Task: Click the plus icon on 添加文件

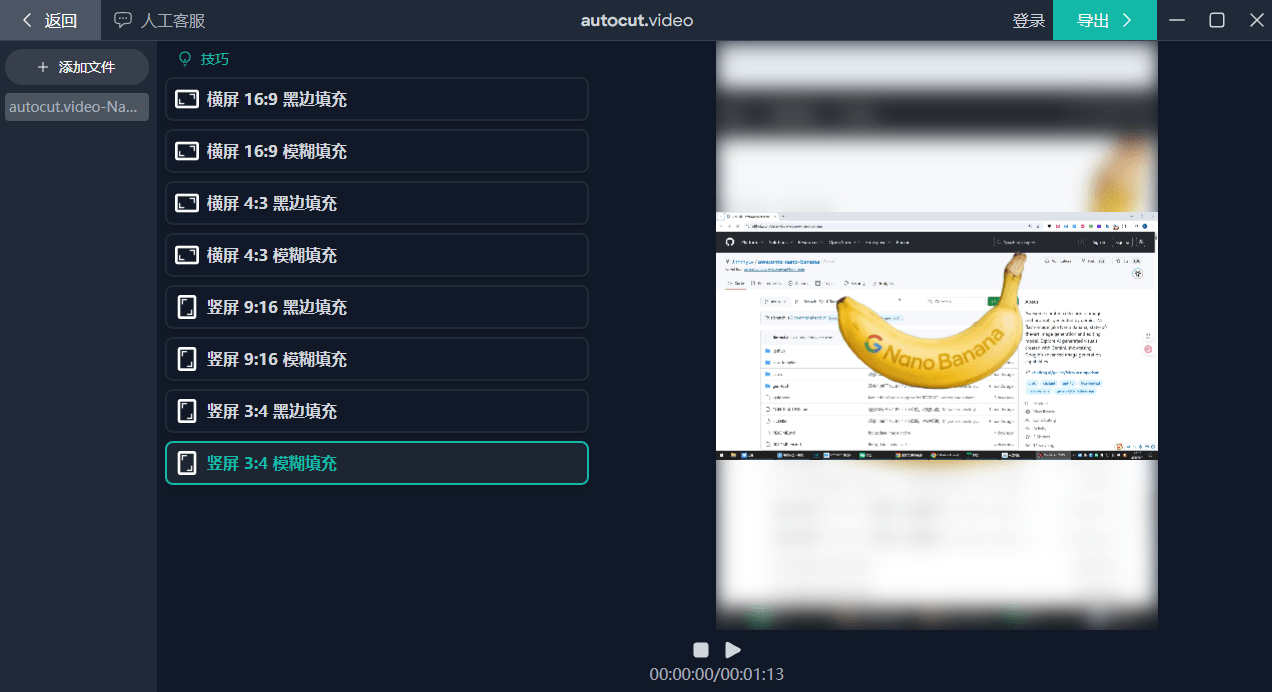Action: [x=42, y=67]
